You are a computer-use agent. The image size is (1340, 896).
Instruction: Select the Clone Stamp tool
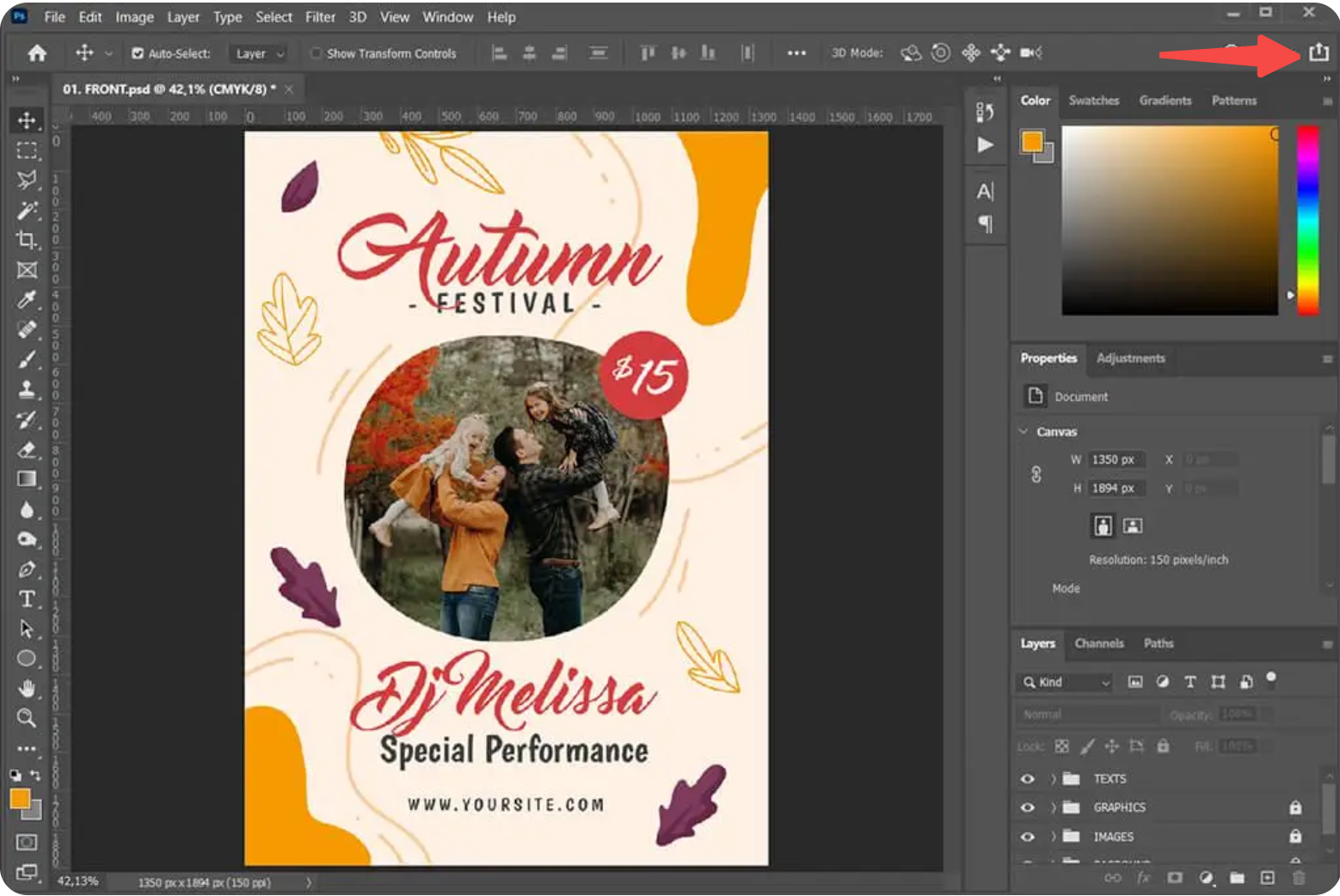click(27, 390)
